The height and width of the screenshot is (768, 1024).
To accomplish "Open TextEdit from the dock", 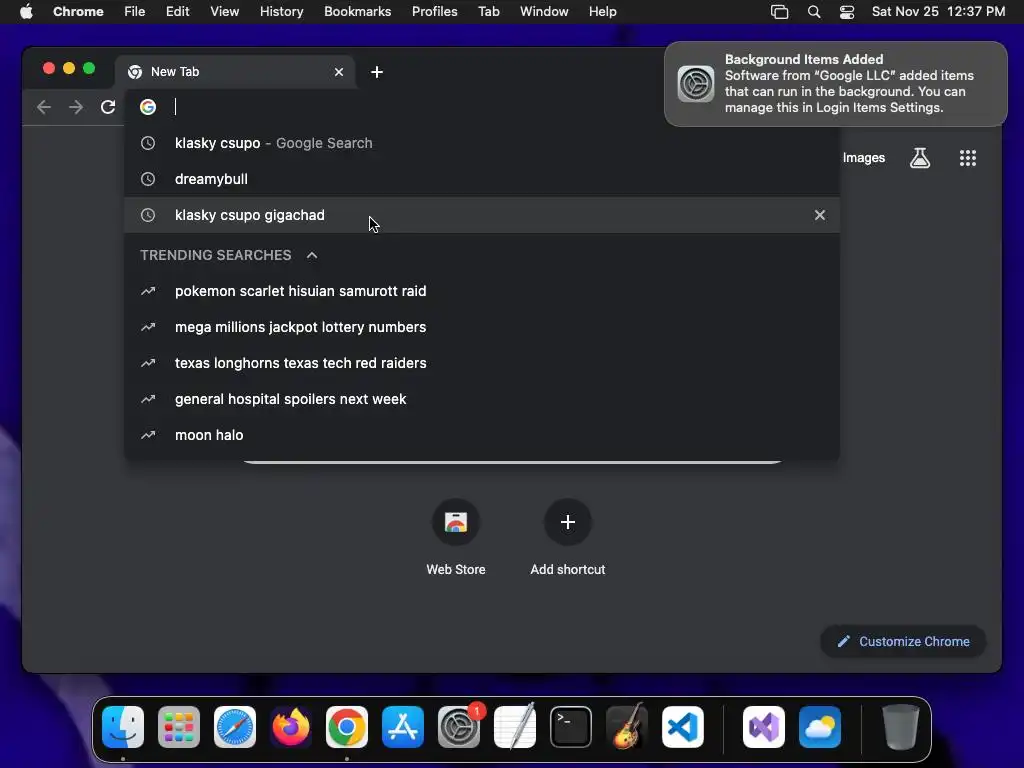I will tap(515, 727).
